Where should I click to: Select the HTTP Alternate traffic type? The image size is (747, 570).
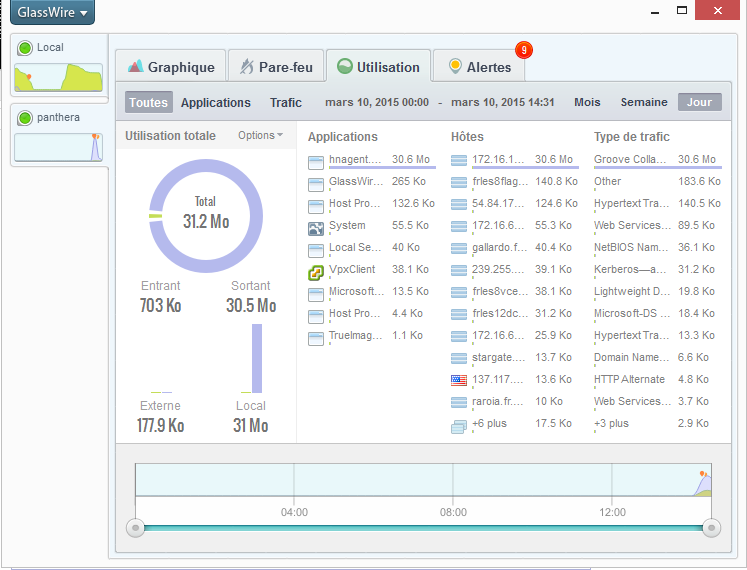coord(629,379)
